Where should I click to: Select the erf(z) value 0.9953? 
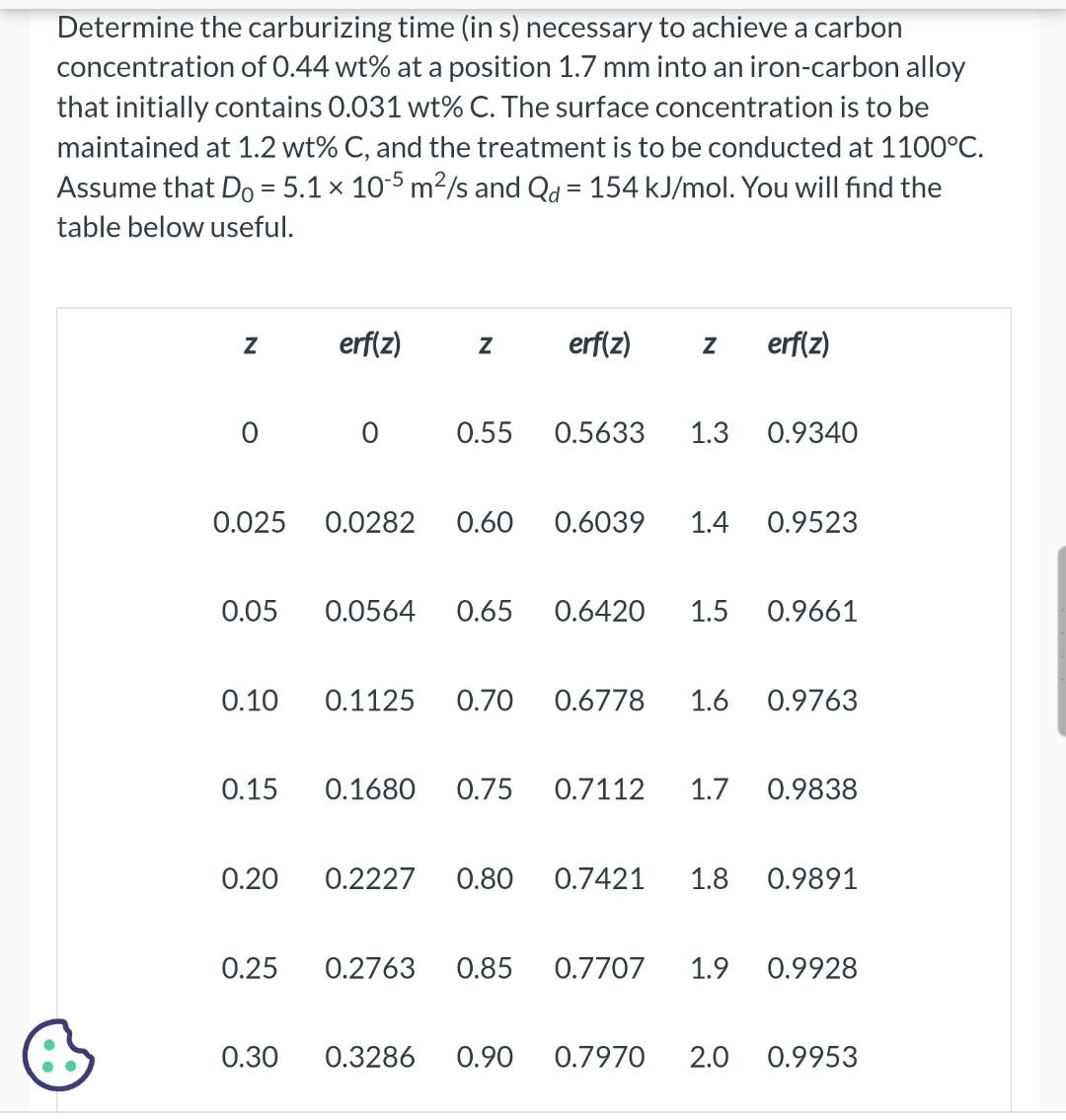pyautogui.click(x=813, y=1057)
